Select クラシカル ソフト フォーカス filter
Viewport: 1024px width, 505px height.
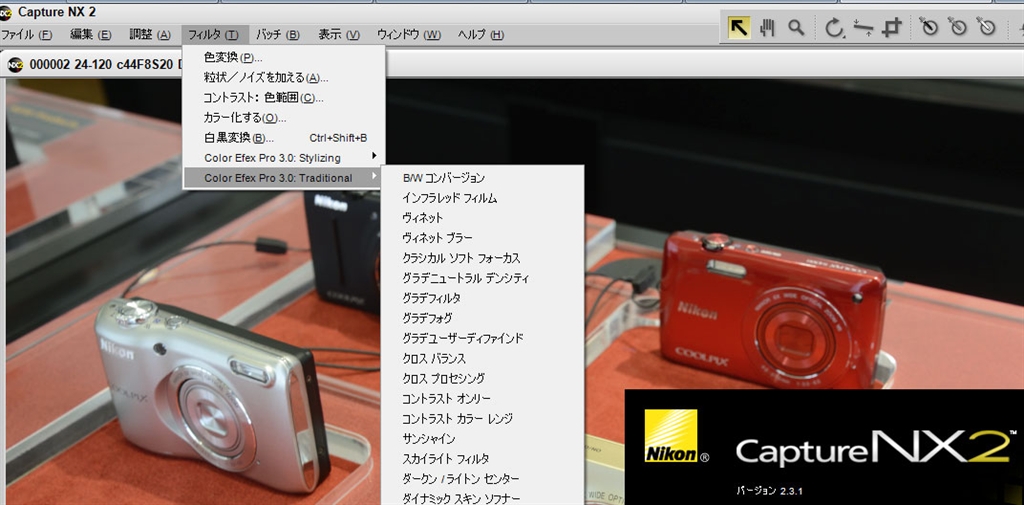click(483, 258)
